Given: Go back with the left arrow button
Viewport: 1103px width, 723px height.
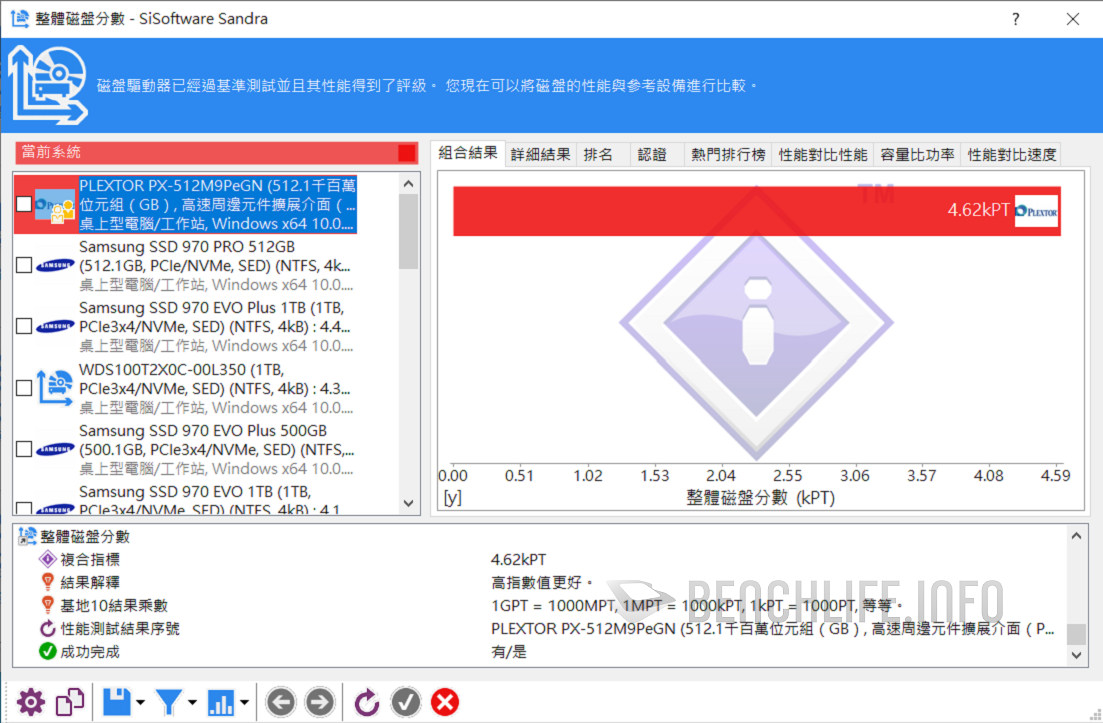Looking at the screenshot, I should (281, 702).
